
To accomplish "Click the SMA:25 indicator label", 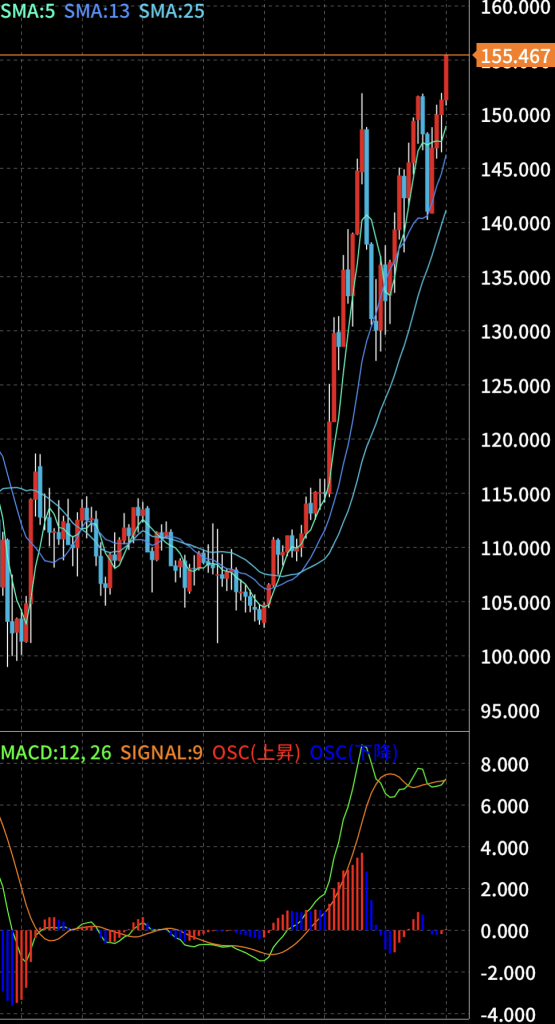I will click(172, 10).
